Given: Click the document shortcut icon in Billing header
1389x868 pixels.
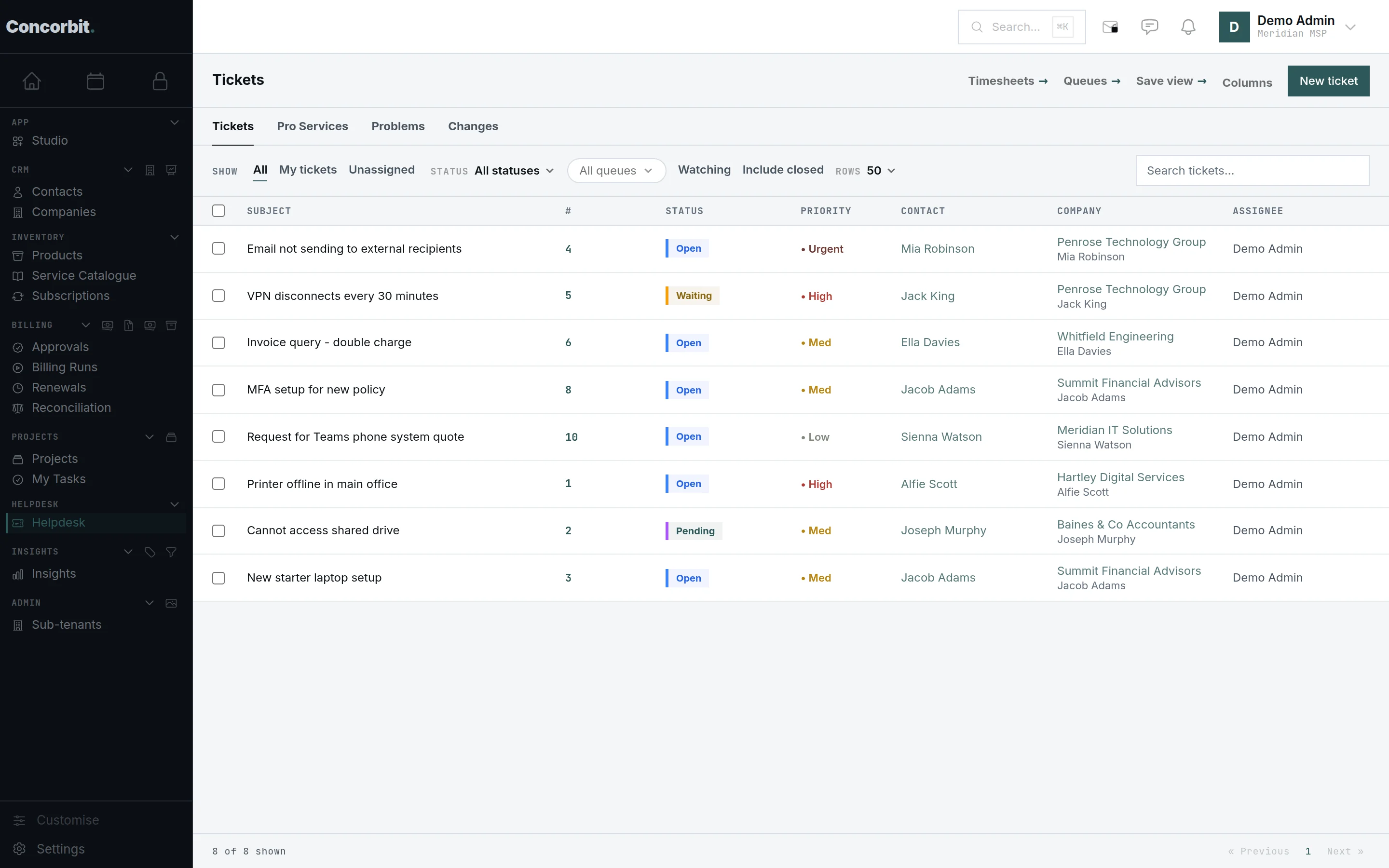Looking at the screenshot, I should click(x=129, y=325).
